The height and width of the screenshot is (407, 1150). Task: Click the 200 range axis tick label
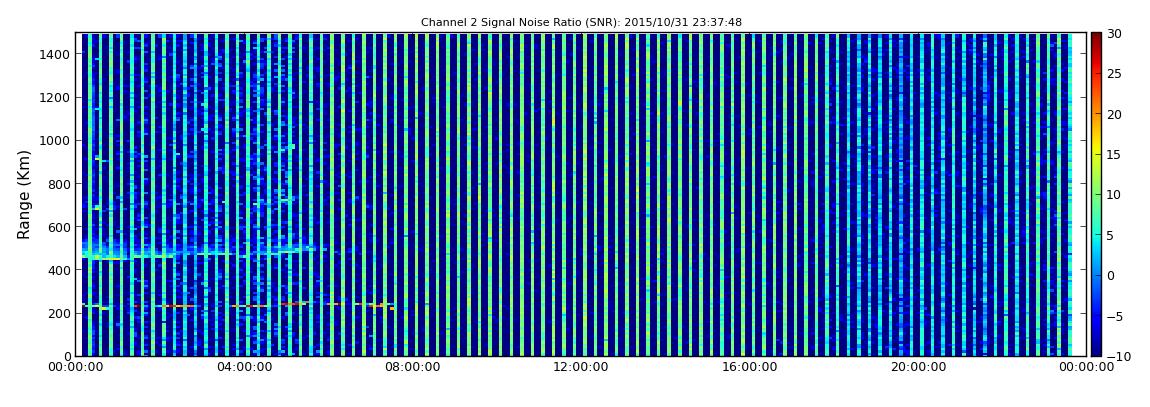click(59, 314)
